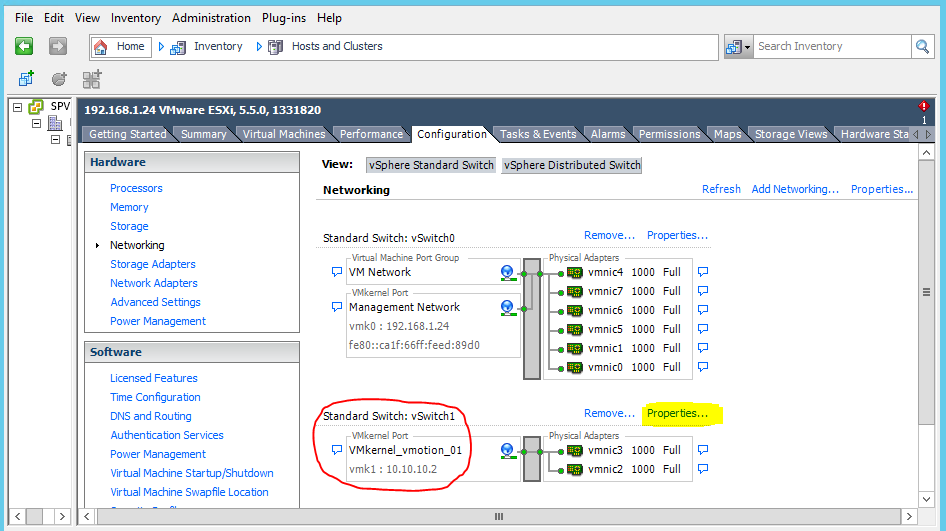Open the Inventory menu

coord(136,18)
